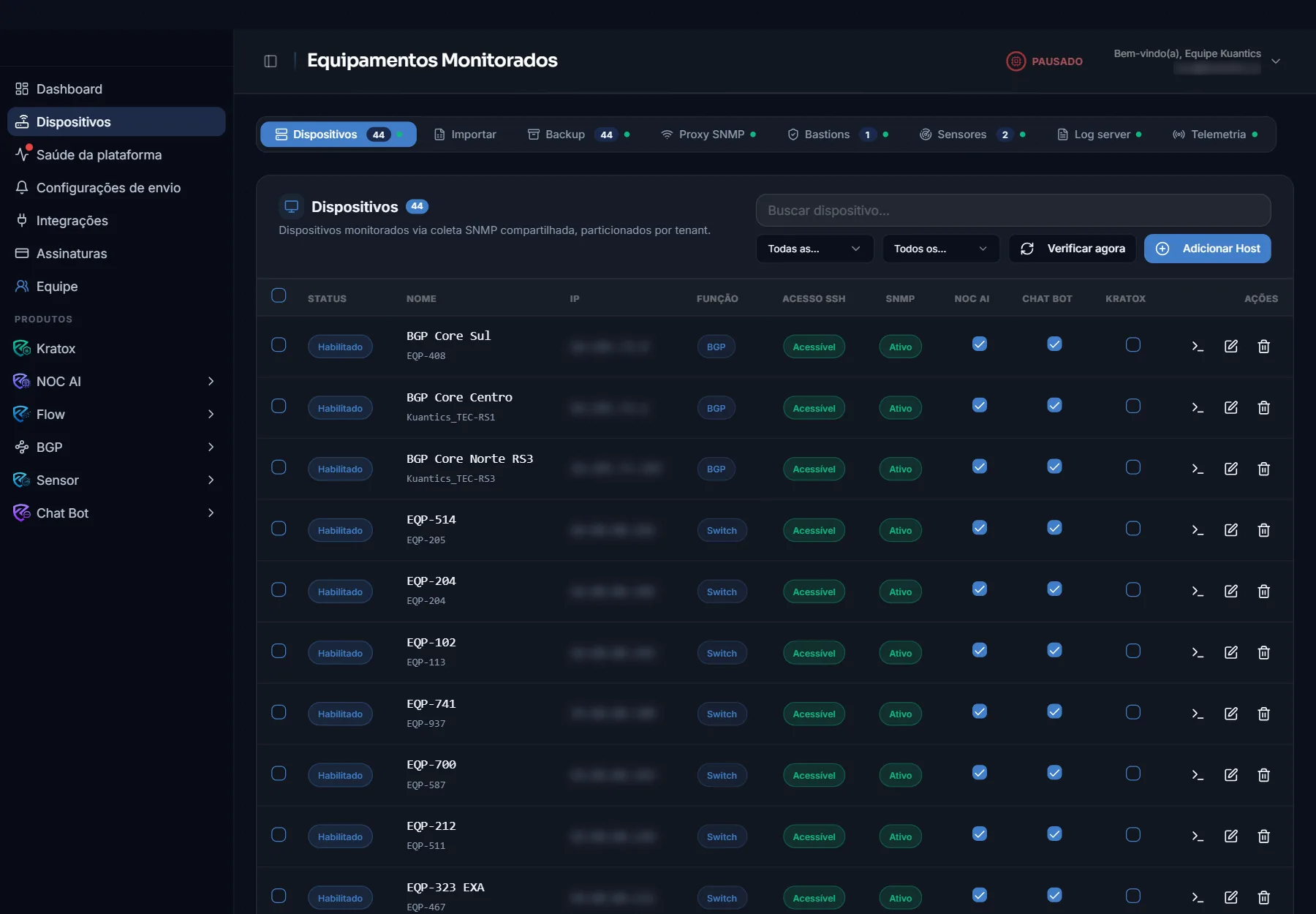Viewport: 1316px width, 914px height.
Task: Select Dispositivos in the sidebar
Action: 116,121
